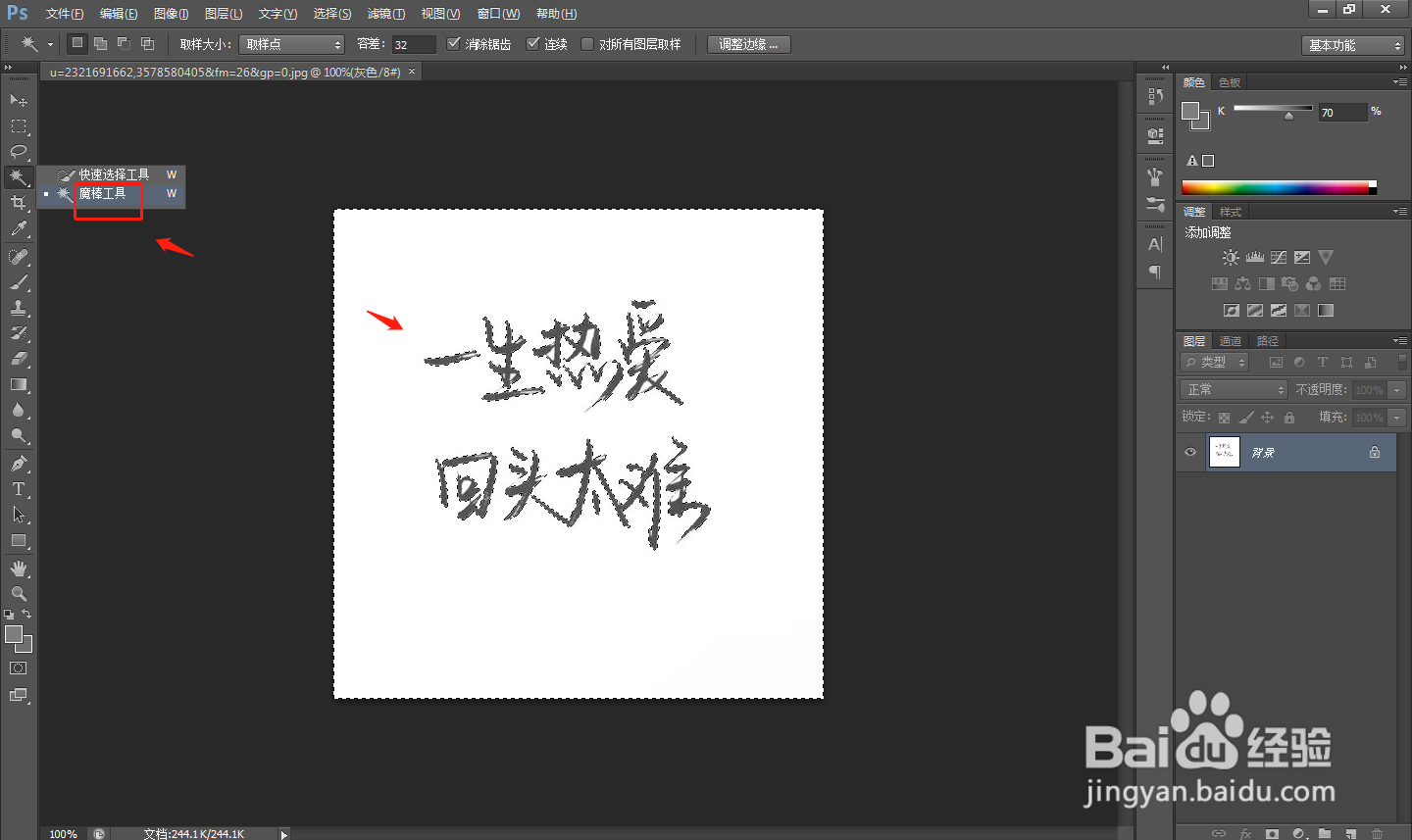Open the Color panel flyout menu
The width and height of the screenshot is (1412, 840).
[x=1400, y=82]
